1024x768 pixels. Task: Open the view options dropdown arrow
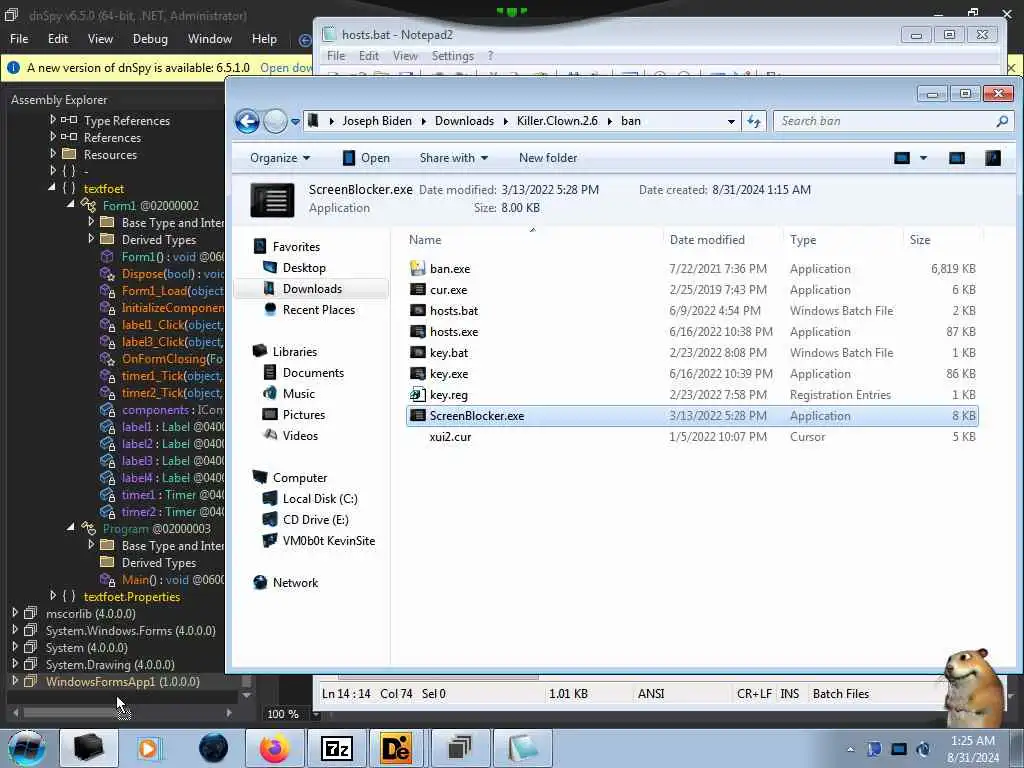[923, 158]
